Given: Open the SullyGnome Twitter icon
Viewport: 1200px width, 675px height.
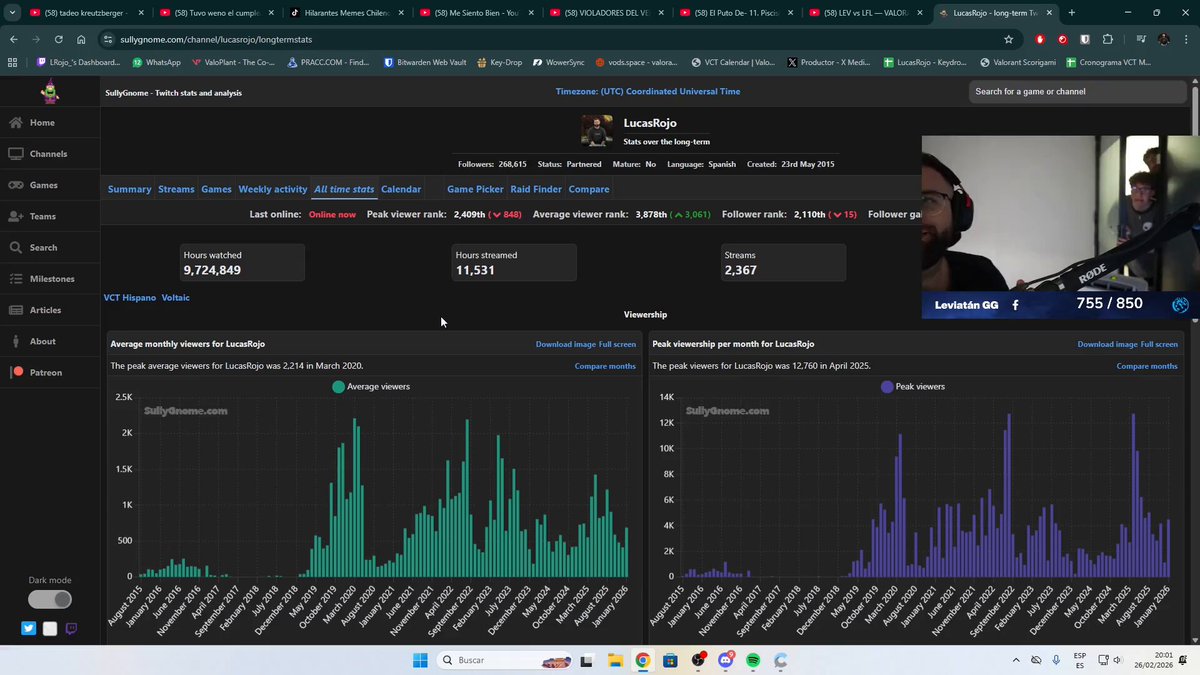Looking at the screenshot, I should pyautogui.click(x=28, y=629).
